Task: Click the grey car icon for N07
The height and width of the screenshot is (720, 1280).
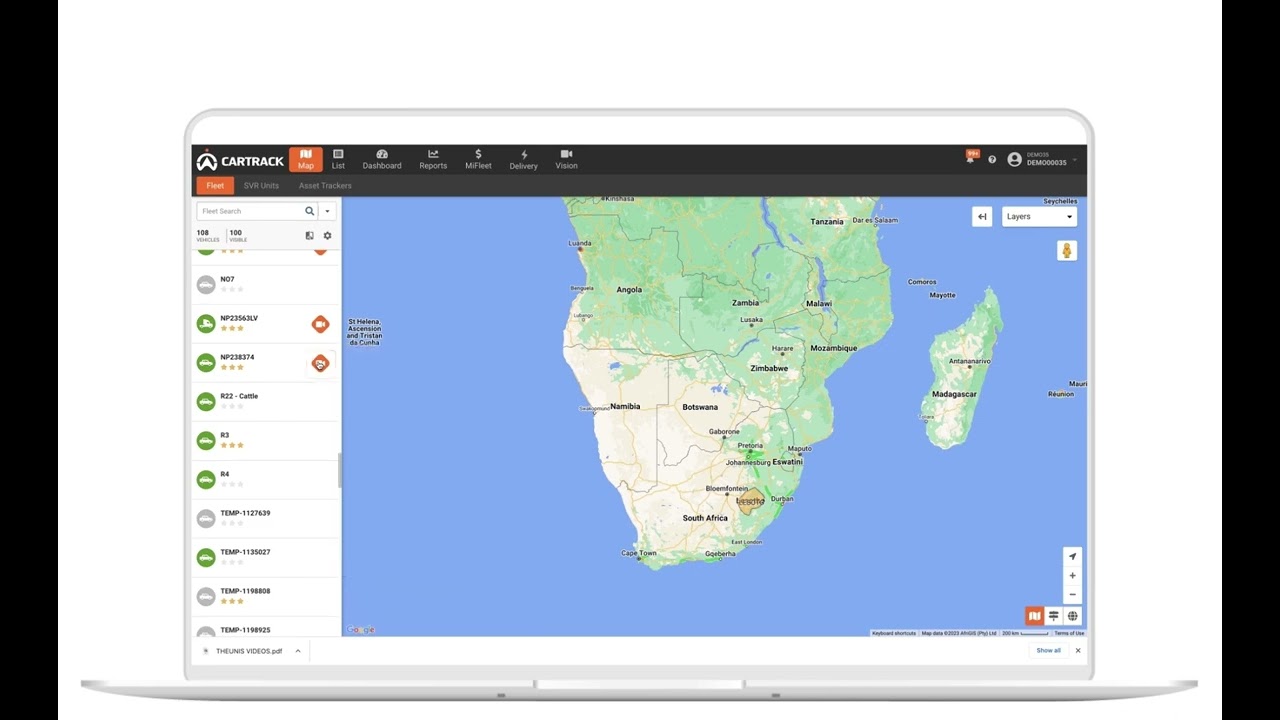Action: (206, 285)
